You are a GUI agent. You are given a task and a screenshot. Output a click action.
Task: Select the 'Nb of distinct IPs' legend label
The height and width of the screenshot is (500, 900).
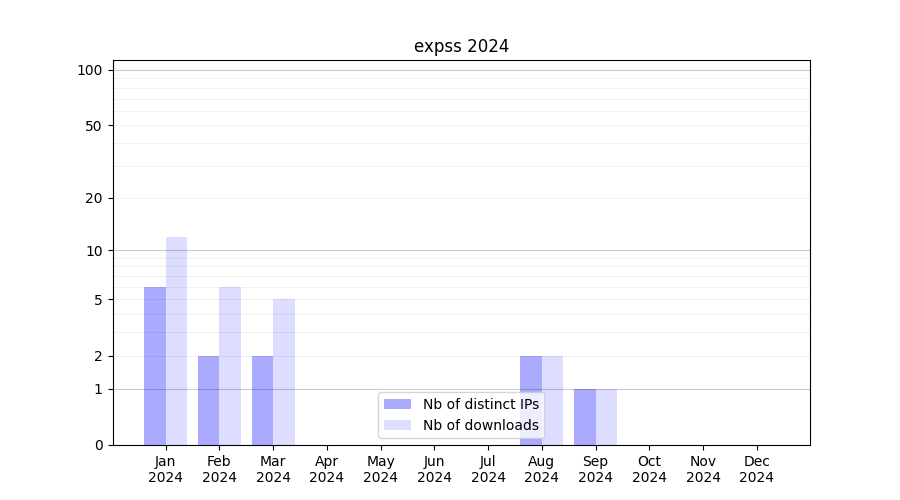point(480,404)
